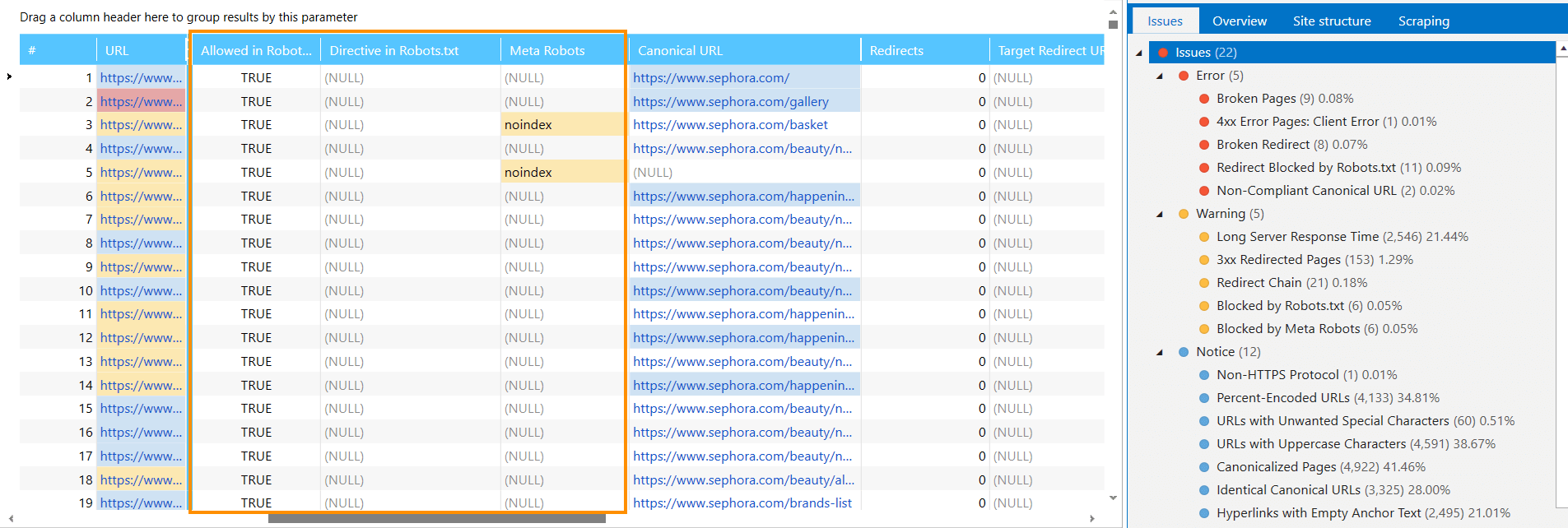Open canonical link https://www.sephora.com/brands-list
Image resolution: width=1568 pixels, height=528 pixels.
click(x=742, y=503)
